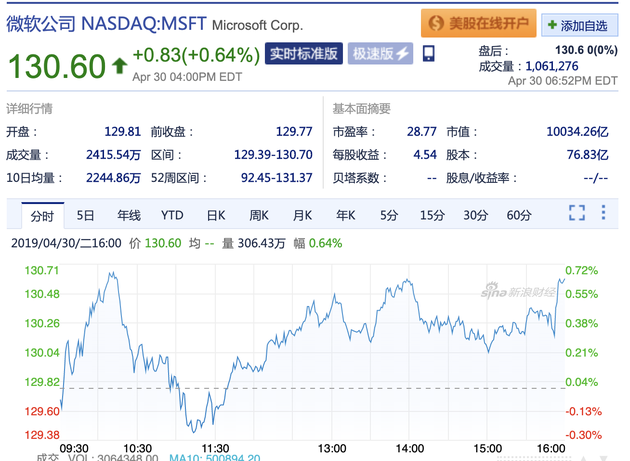Open the 月K candlestick tab

pos(302,216)
